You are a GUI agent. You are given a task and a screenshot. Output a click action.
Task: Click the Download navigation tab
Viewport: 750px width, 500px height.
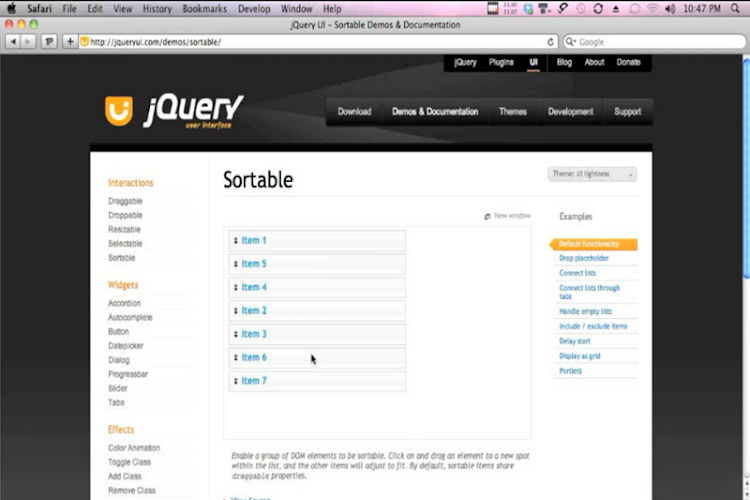(x=354, y=111)
